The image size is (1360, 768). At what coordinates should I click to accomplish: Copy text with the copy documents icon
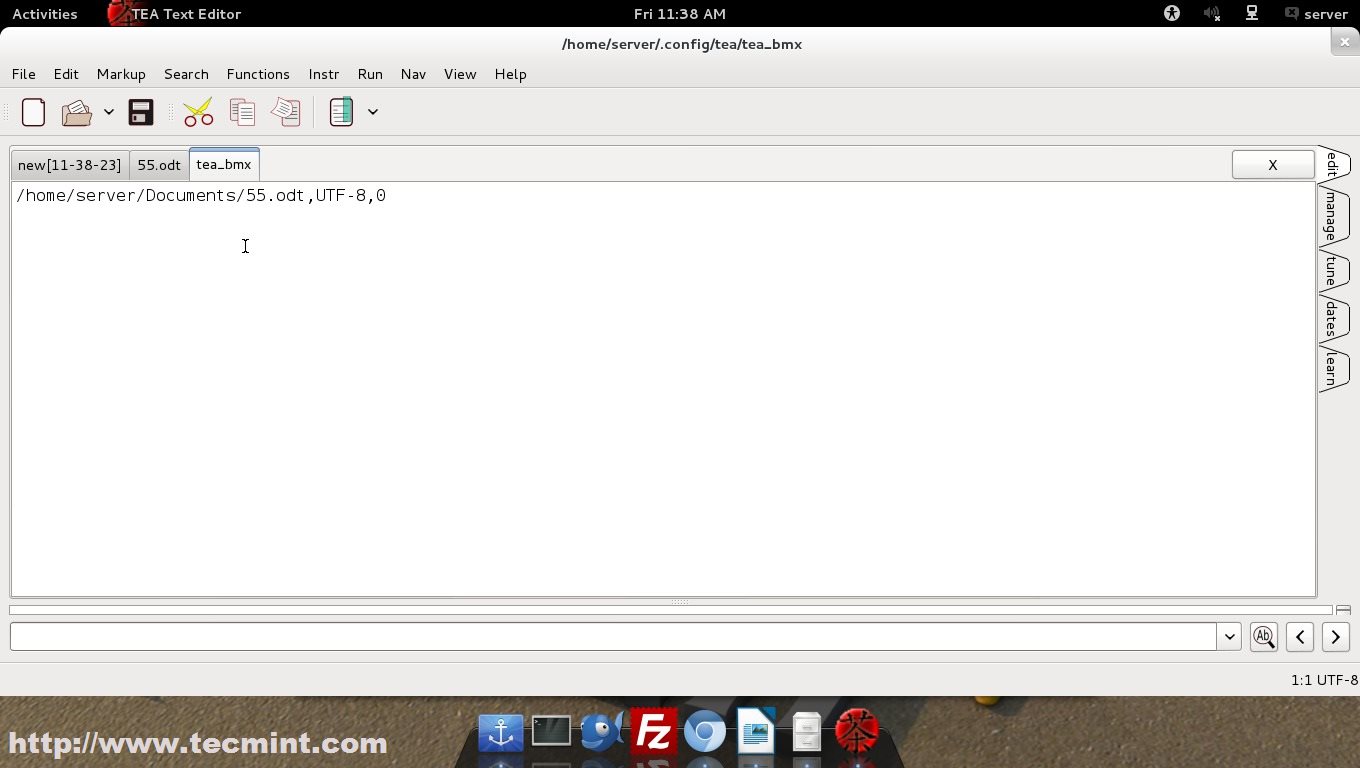[242, 112]
